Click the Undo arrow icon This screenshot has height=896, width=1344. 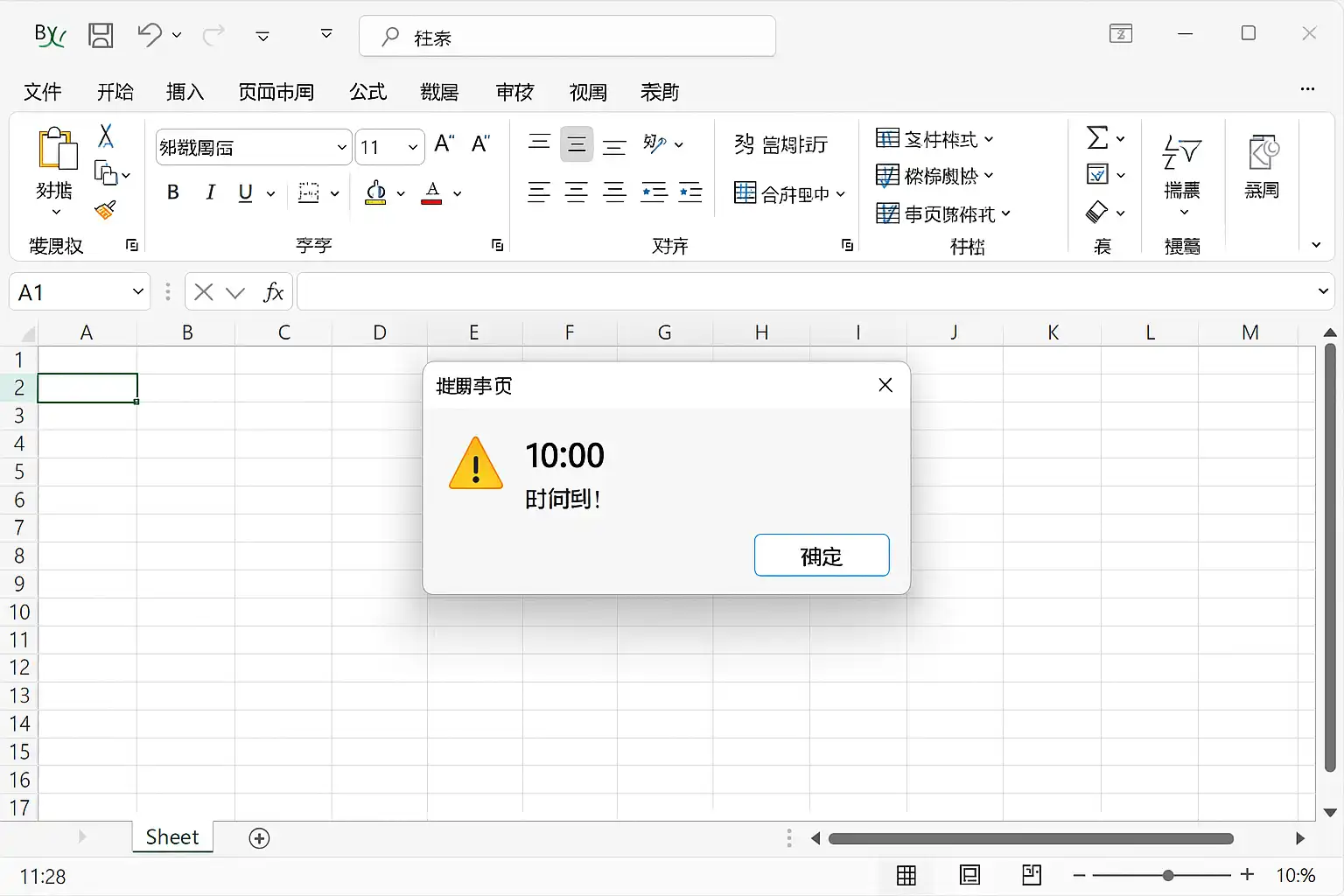tap(150, 35)
